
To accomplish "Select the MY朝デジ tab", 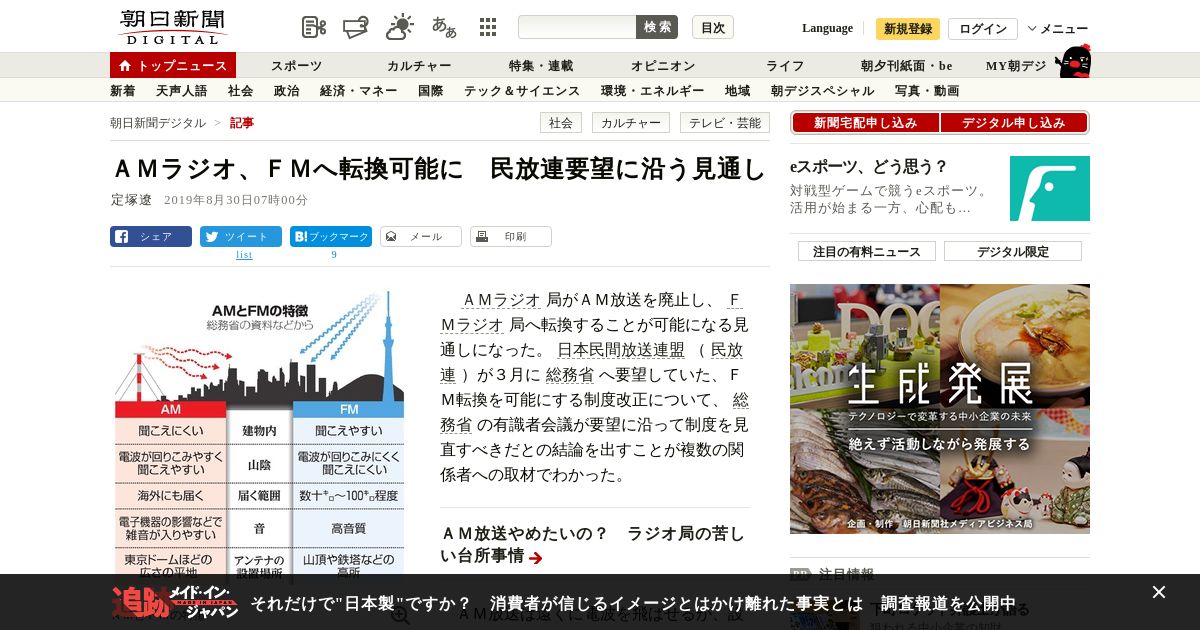I will tap(1016, 66).
